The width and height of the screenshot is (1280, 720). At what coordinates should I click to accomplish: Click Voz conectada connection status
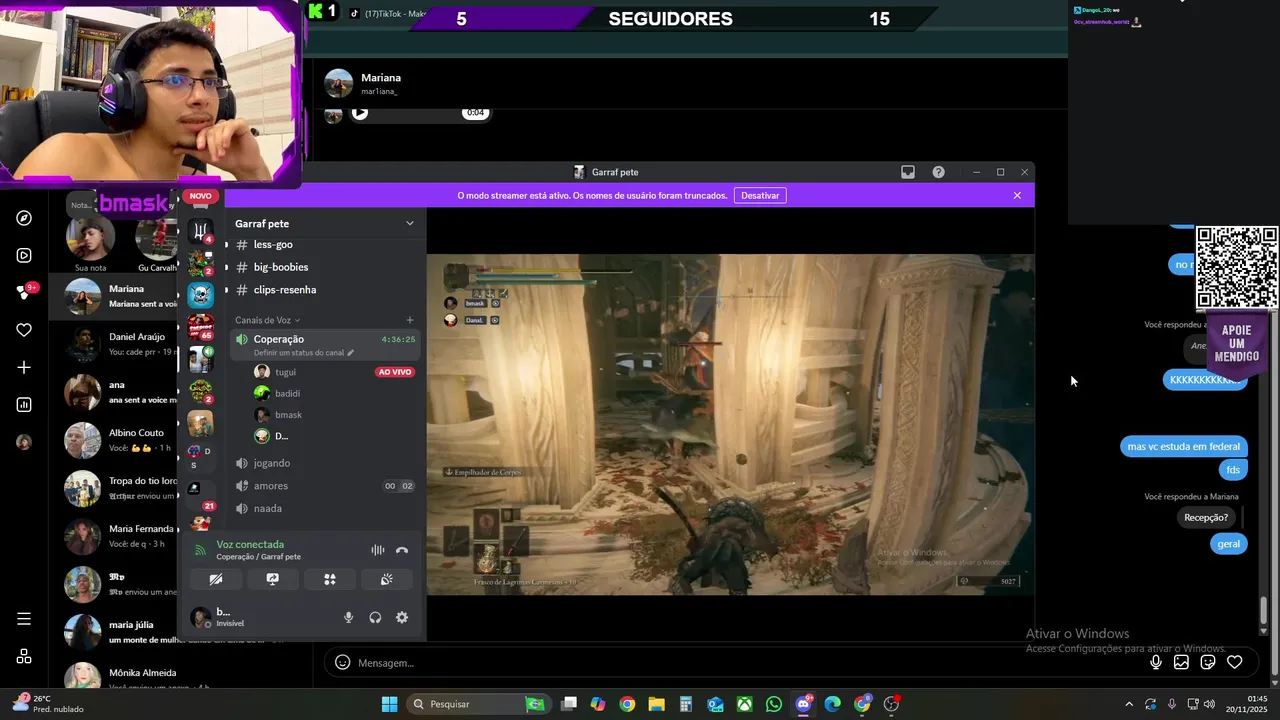(x=250, y=544)
